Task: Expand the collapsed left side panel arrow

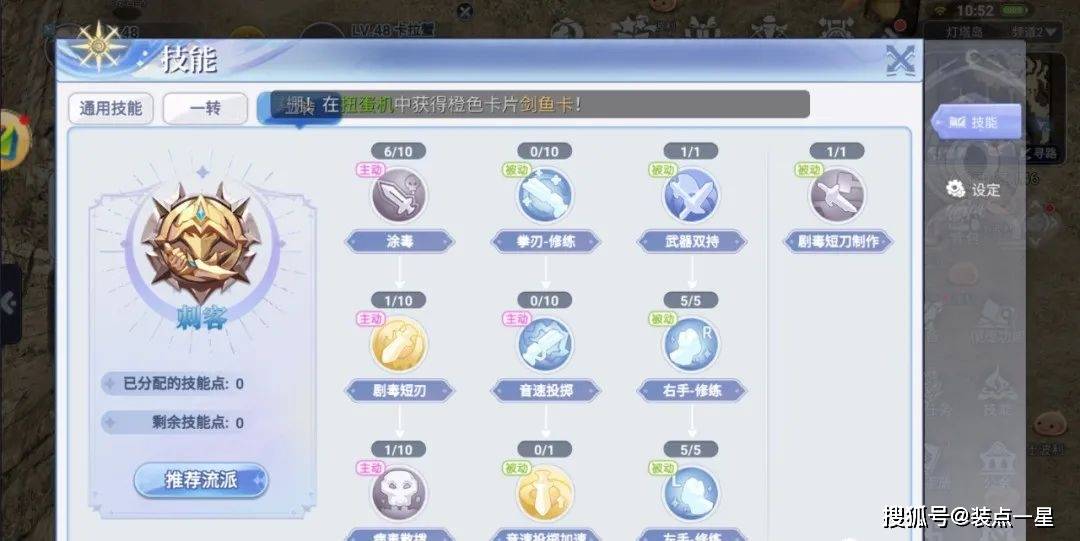Action: pyautogui.click(x=10, y=303)
